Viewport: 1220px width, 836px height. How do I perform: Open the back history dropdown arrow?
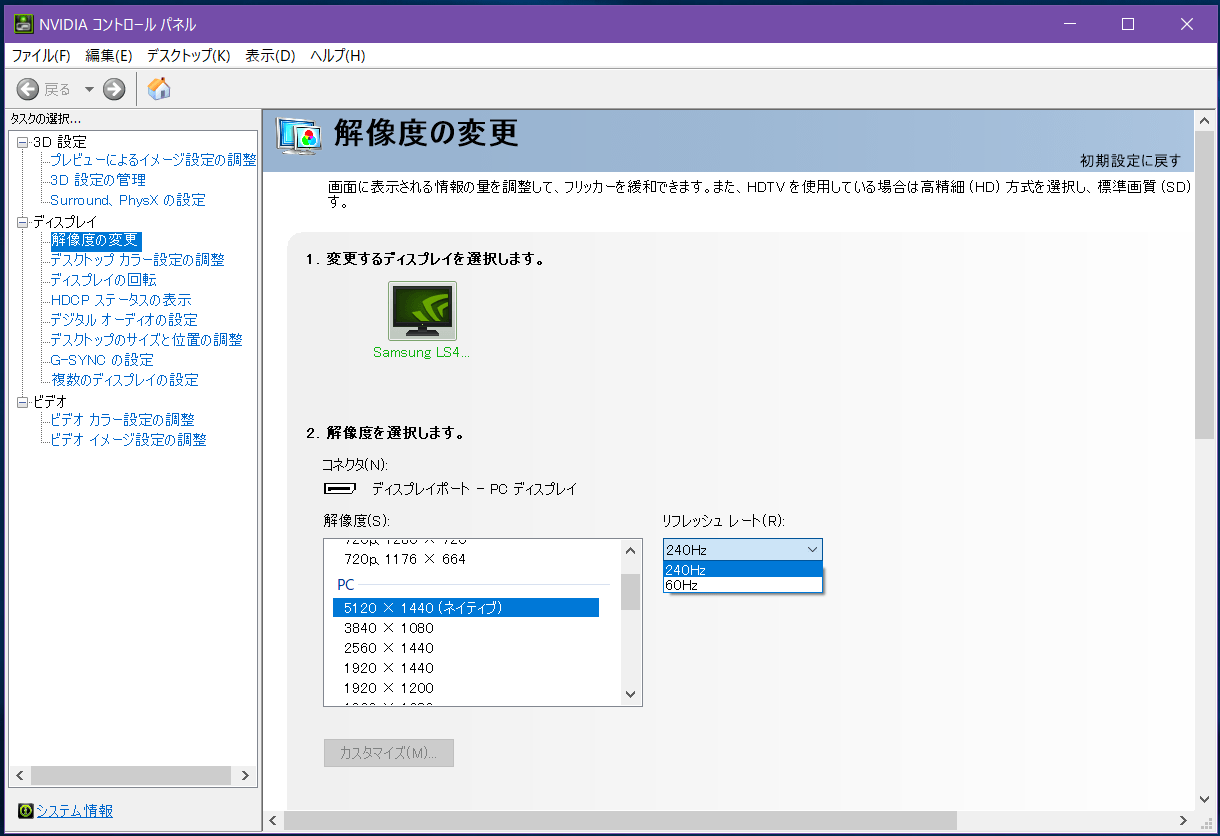pos(89,89)
